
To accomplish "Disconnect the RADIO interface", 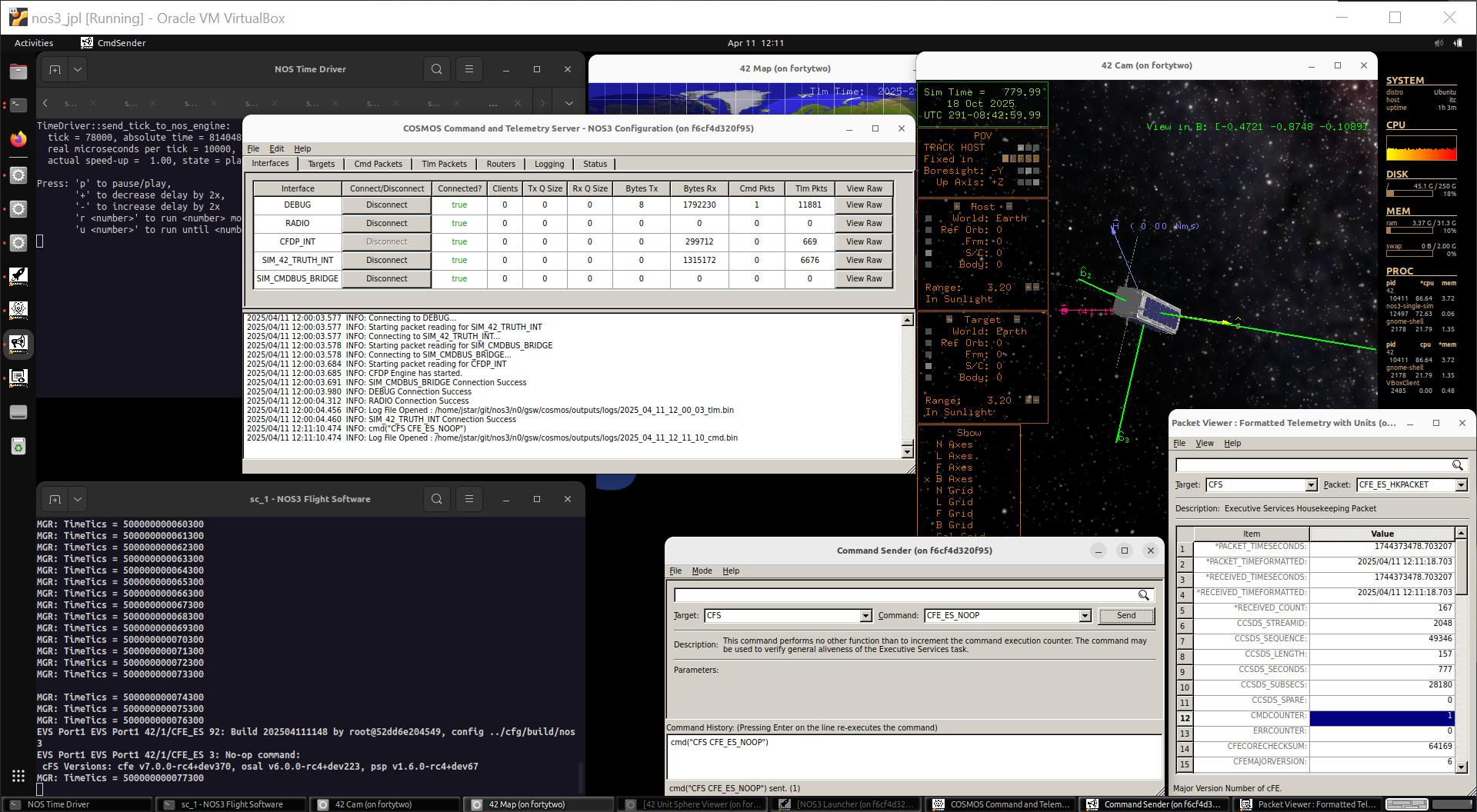I will coord(387,224).
